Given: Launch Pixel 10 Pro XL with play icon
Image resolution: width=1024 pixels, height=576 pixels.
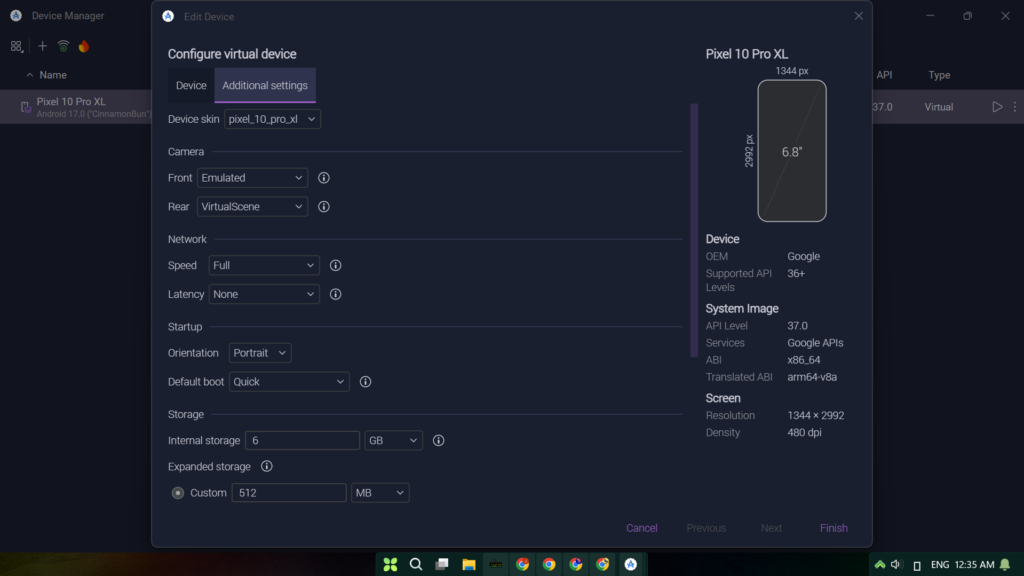Looking at the screenshot, I should coord(997,106).
